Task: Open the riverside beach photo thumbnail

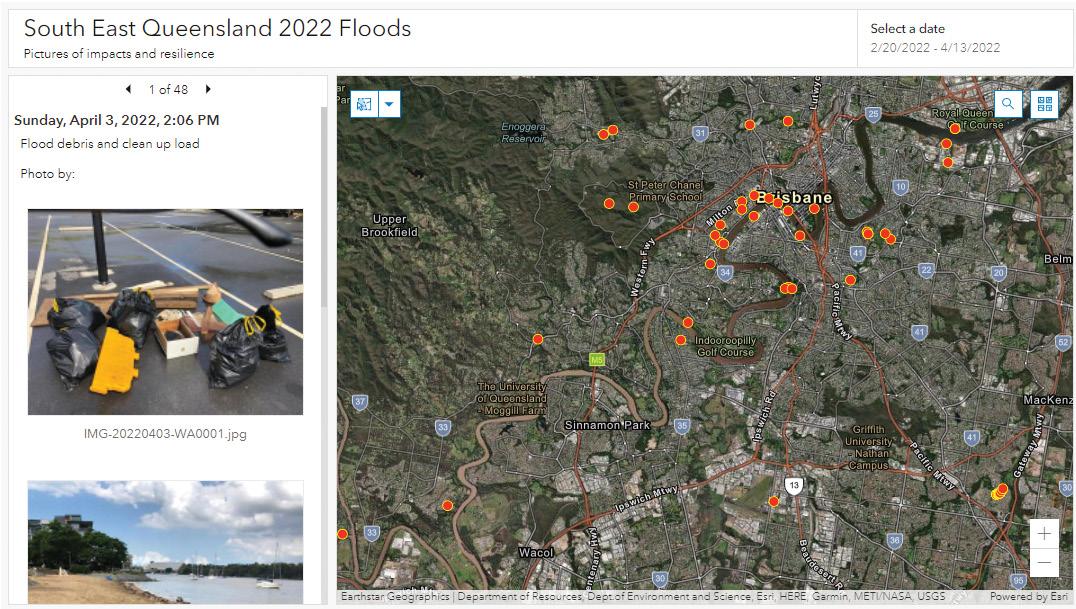Action: tap(165, 541)
